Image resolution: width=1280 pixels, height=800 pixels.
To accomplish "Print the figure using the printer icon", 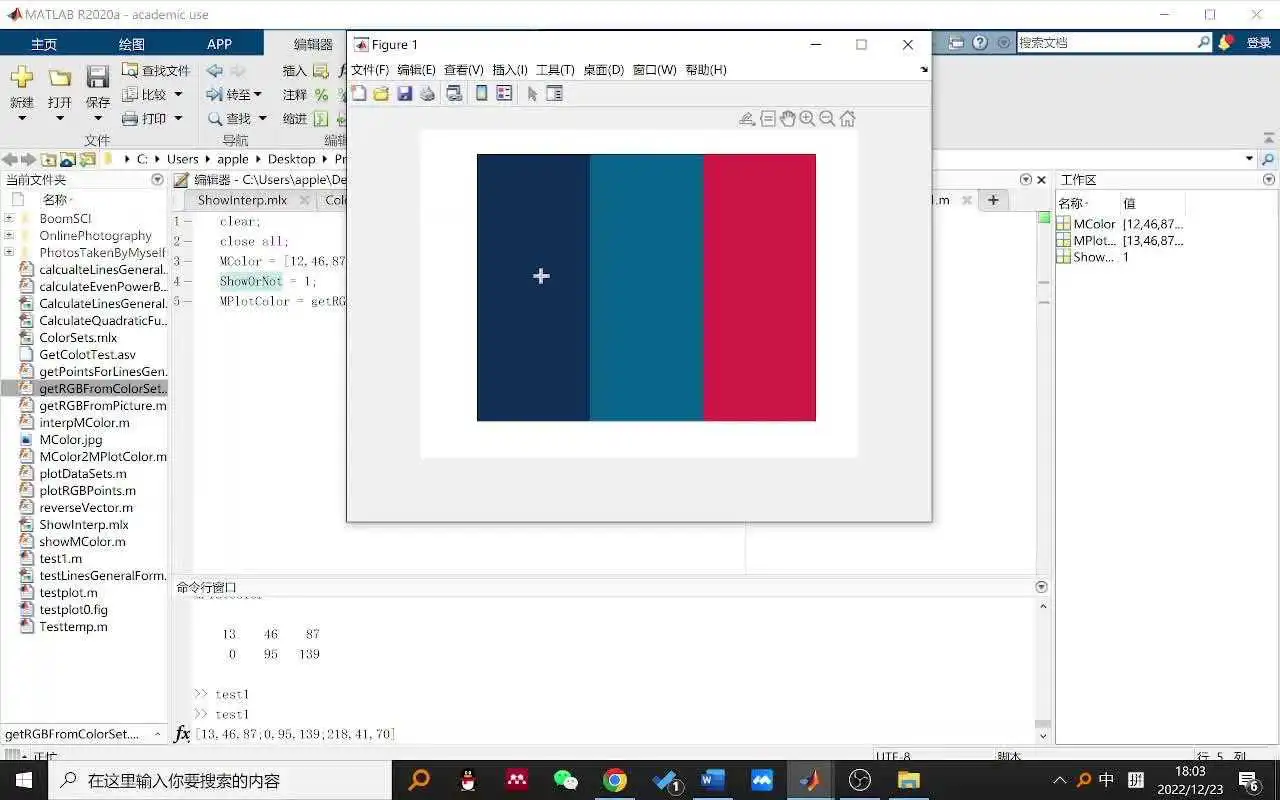I will 428,94.
